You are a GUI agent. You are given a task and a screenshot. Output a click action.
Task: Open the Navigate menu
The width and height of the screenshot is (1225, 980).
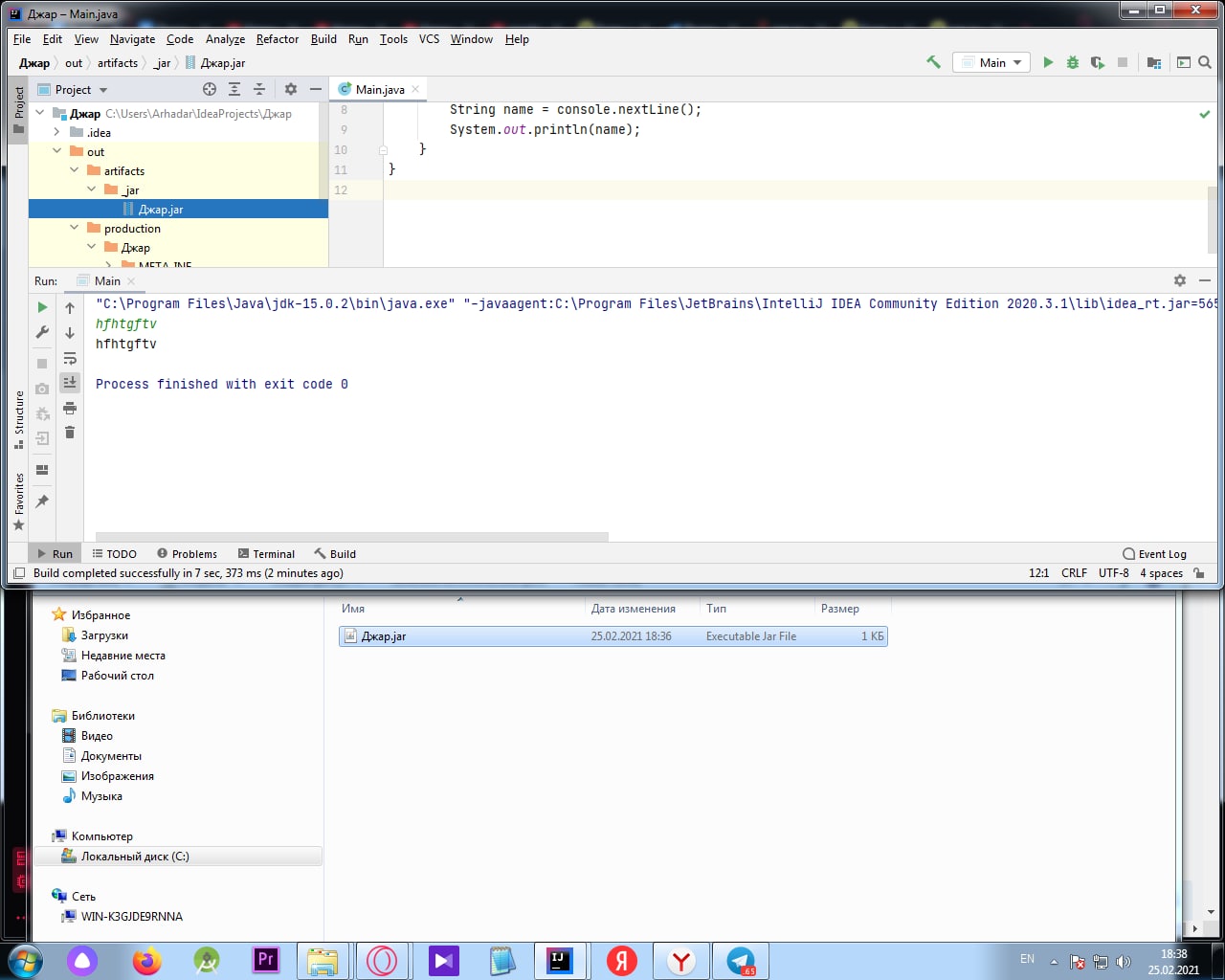click(x=132, y=39)
